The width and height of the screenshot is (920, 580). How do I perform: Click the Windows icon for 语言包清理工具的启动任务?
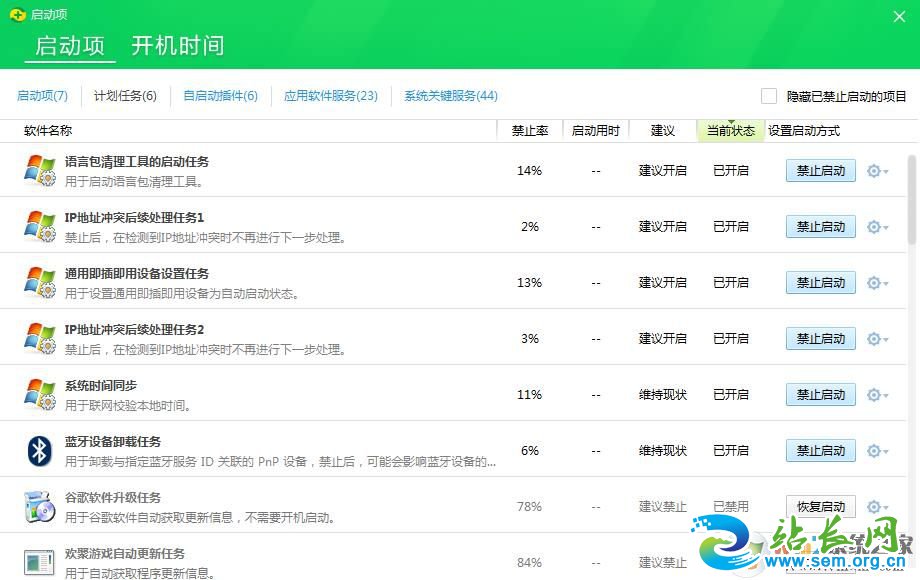(40, 171)
